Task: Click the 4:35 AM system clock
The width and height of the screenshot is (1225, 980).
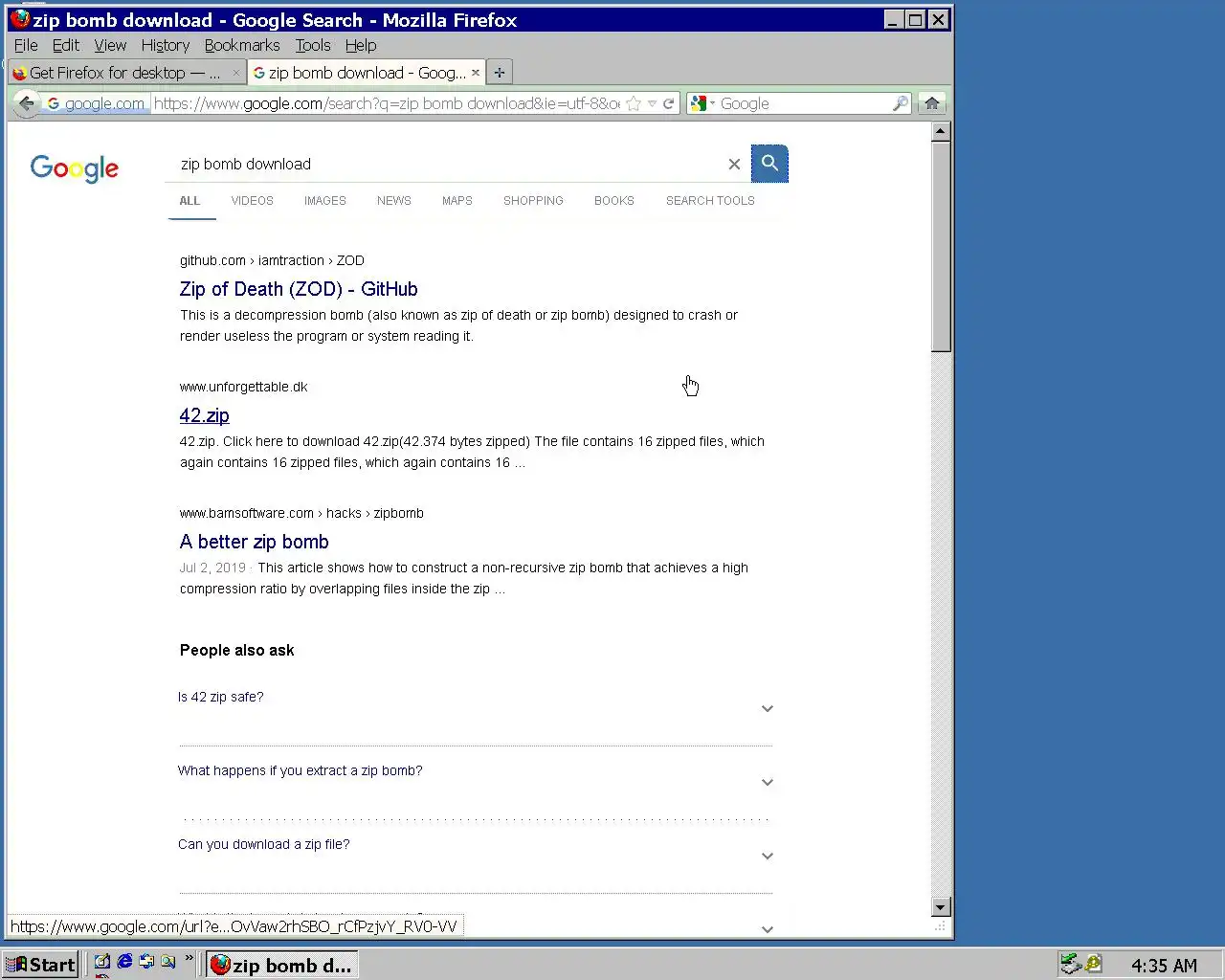Action: coord(1164,965)
